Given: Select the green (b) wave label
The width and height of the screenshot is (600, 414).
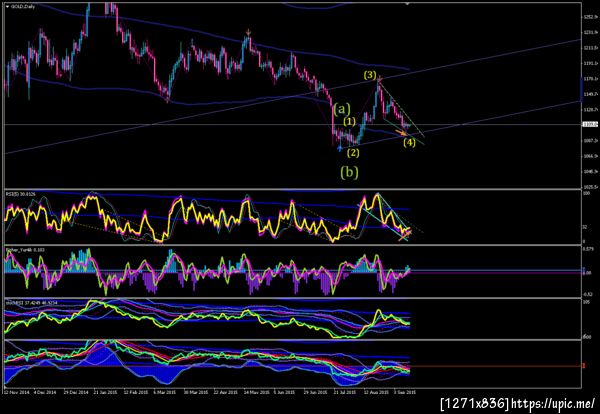Looking at the screenshot, I should coord(350,173).
